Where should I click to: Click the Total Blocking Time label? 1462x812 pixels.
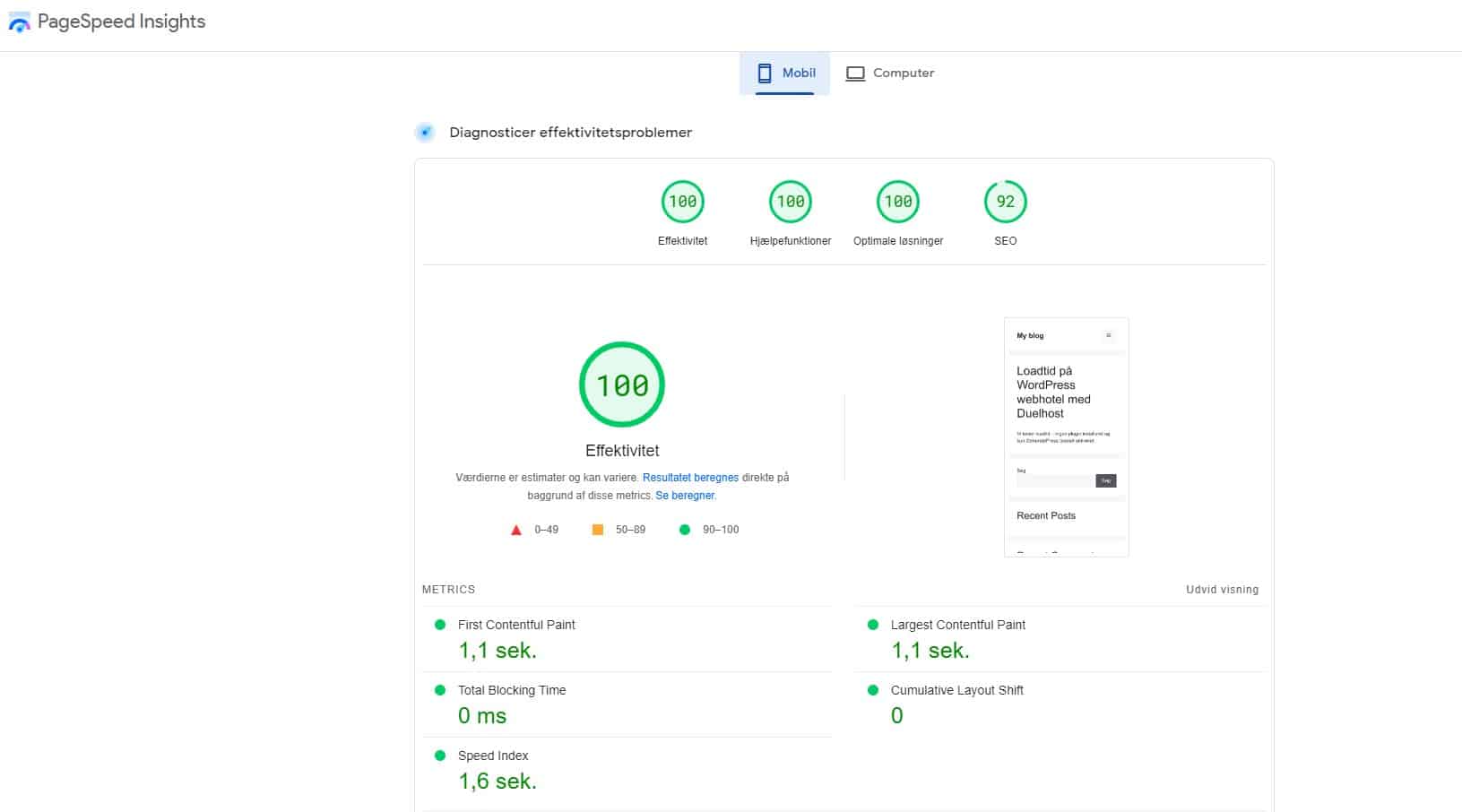(512, 690)
